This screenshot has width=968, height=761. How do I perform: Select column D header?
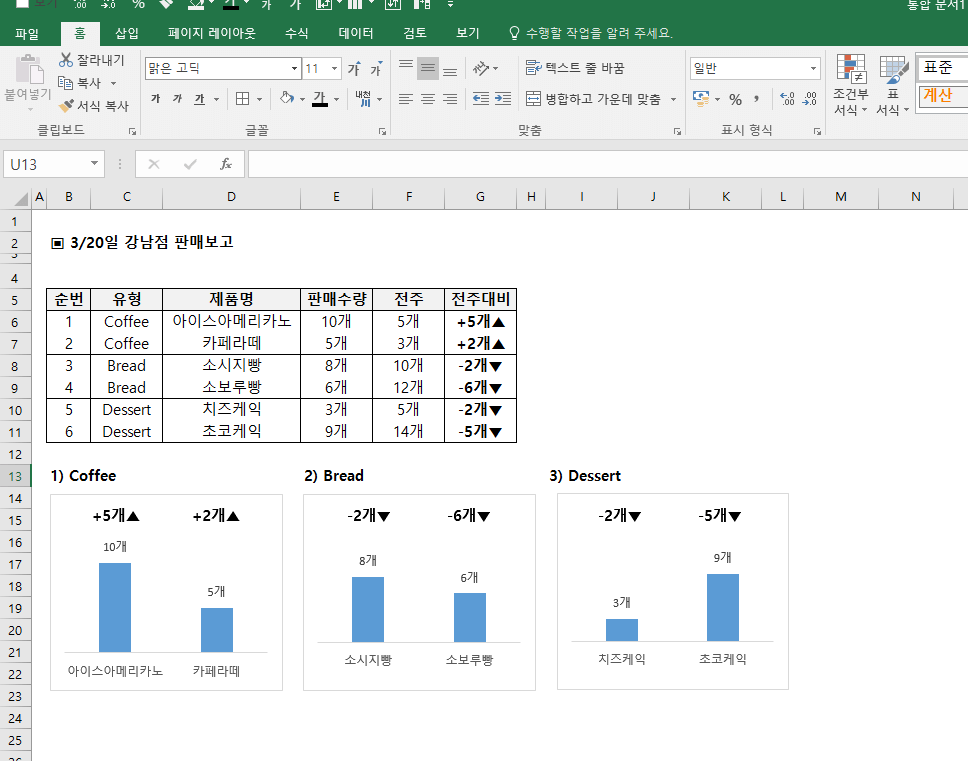[232, 197]
